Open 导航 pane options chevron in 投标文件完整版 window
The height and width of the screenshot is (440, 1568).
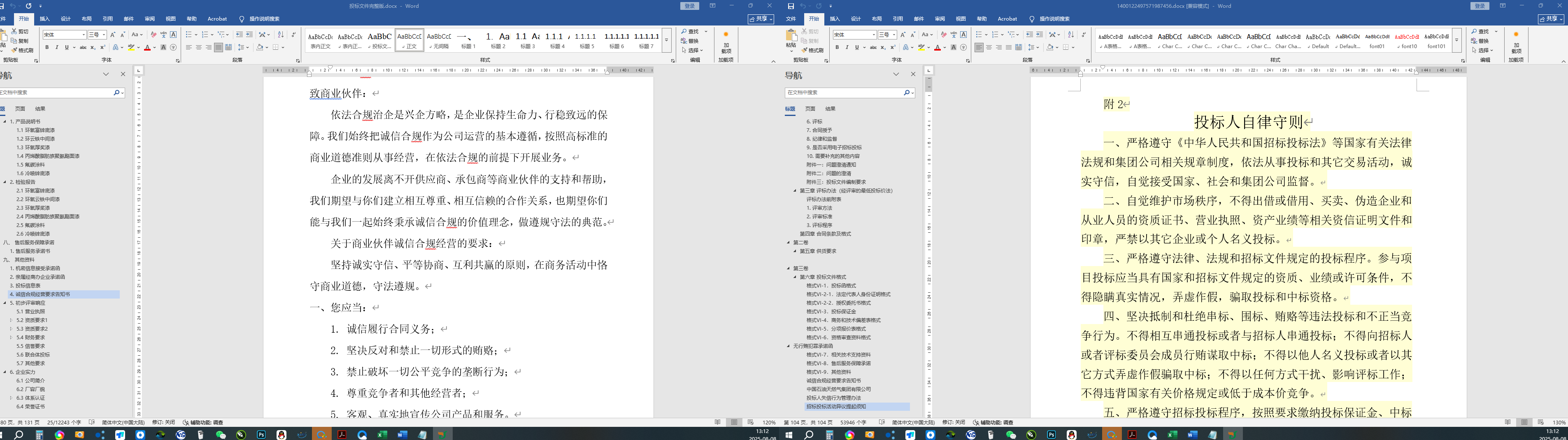tap(106, 74)
